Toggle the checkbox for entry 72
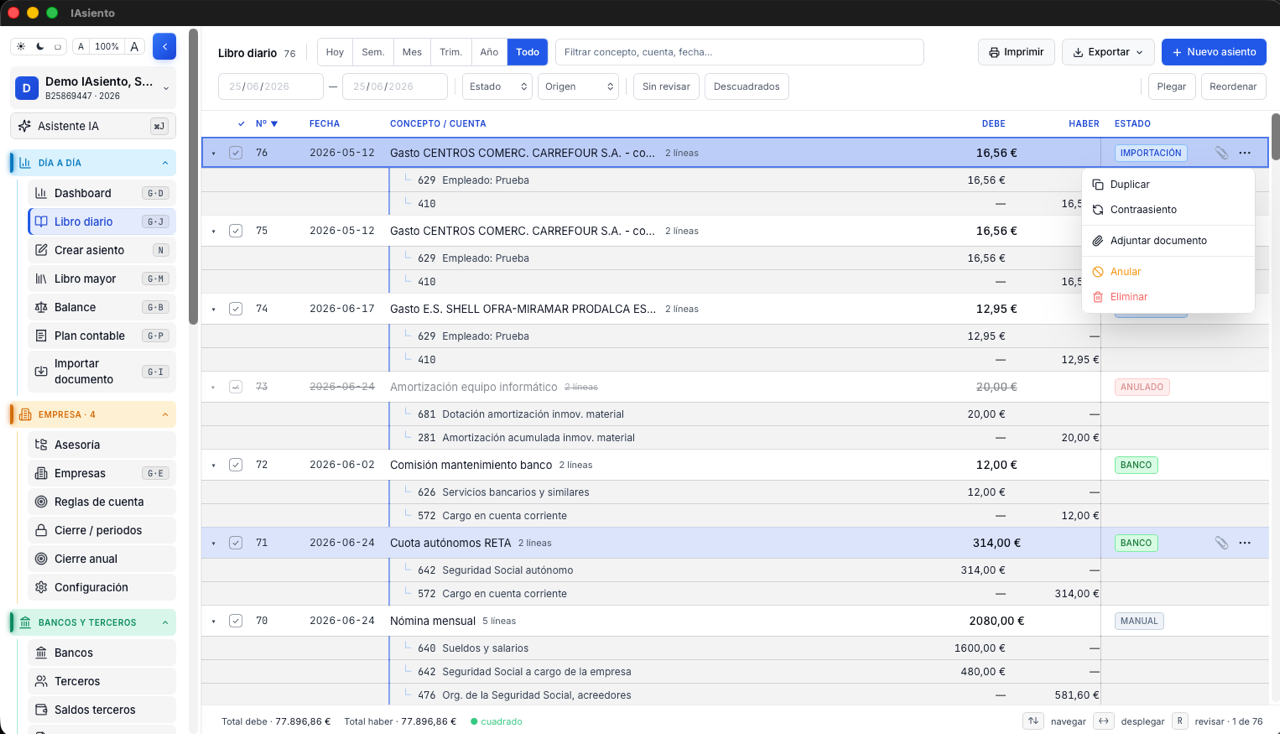The image size is (1280, 734). point(235,465)
